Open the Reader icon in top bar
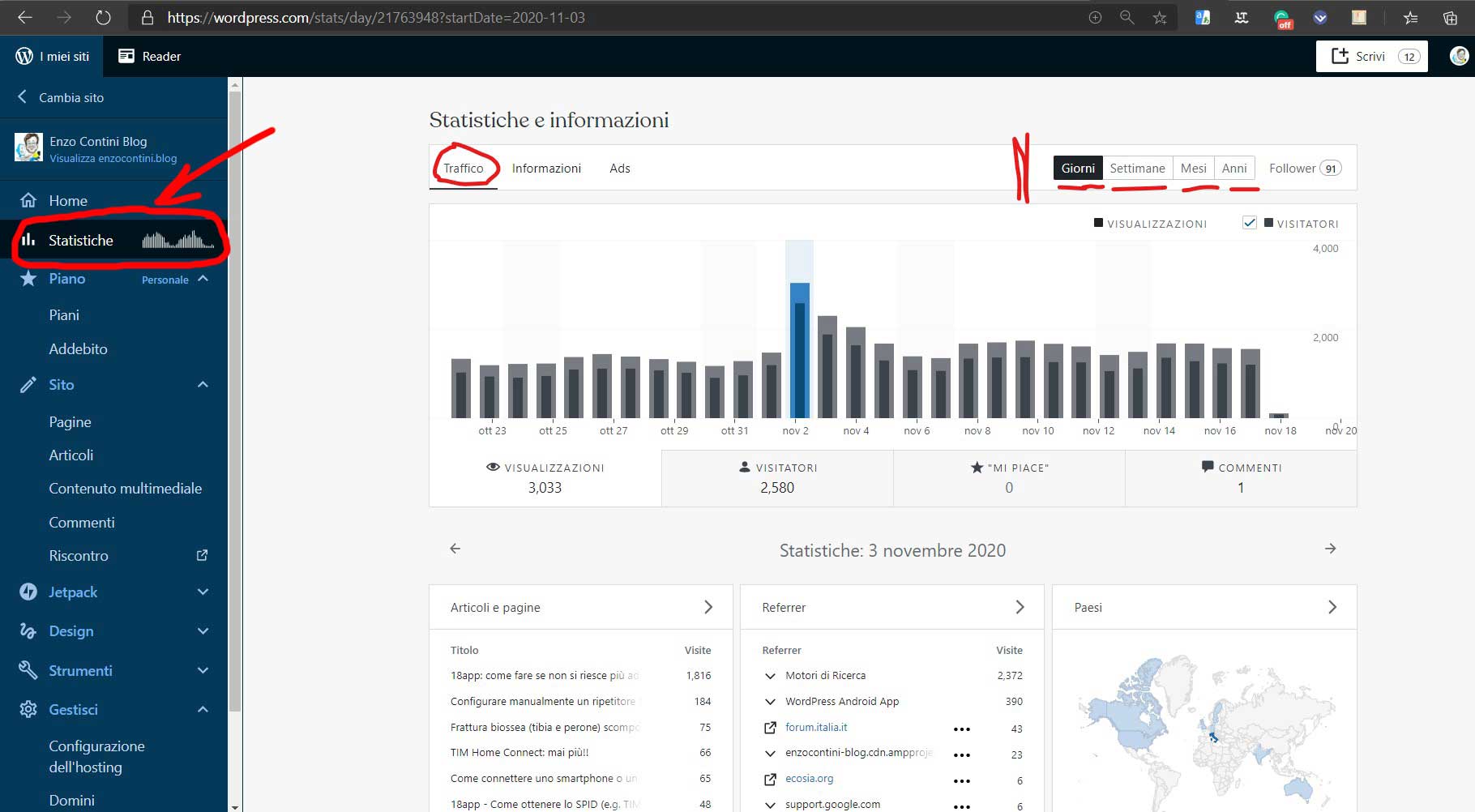 (126, 56)
